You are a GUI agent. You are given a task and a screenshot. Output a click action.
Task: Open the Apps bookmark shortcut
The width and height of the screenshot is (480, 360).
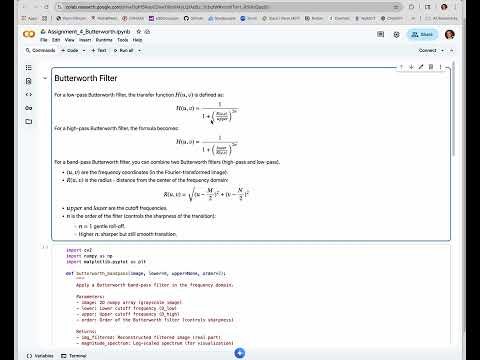point(29,18)
